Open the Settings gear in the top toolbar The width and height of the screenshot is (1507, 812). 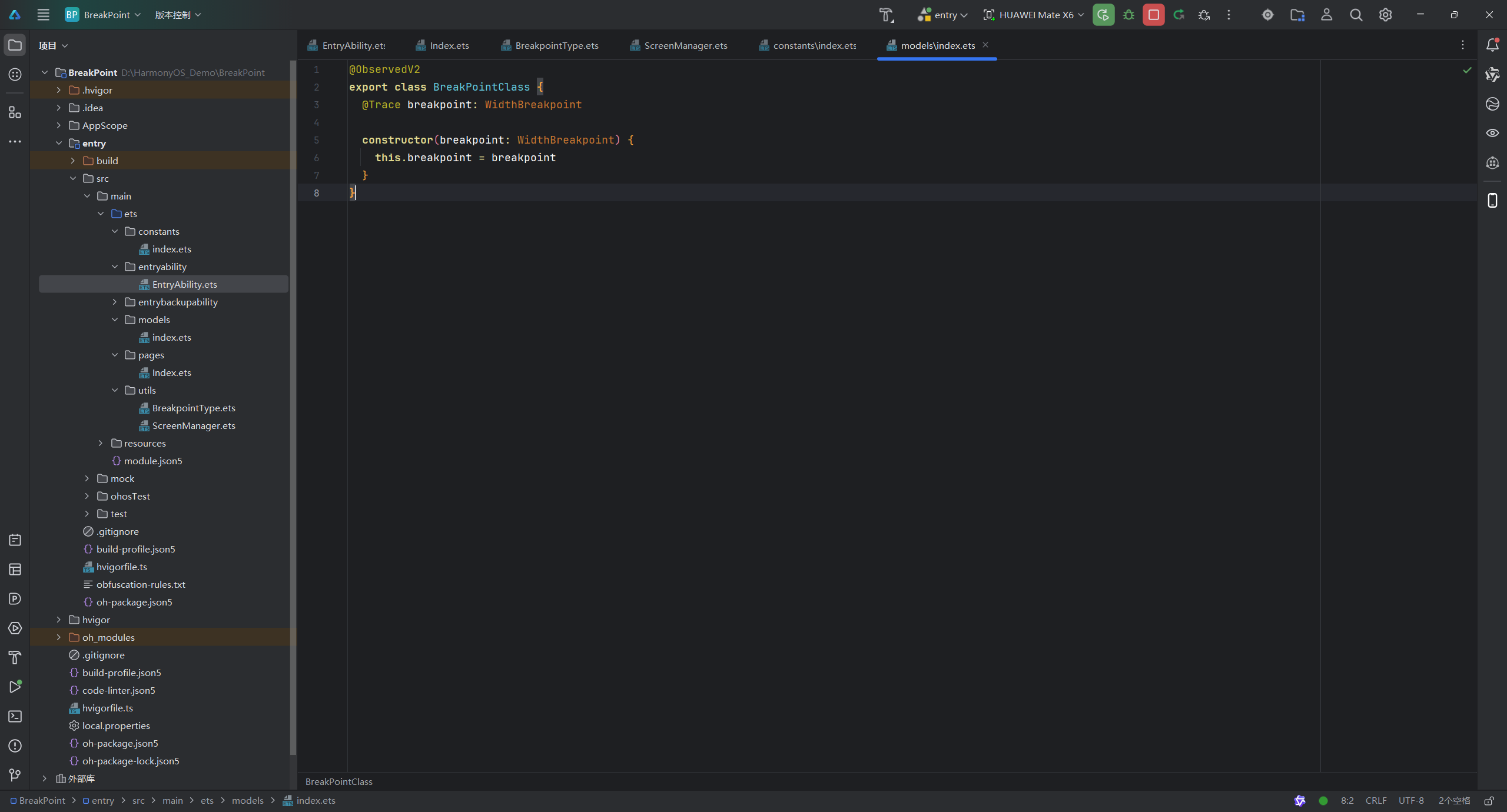click(1385, 15)
